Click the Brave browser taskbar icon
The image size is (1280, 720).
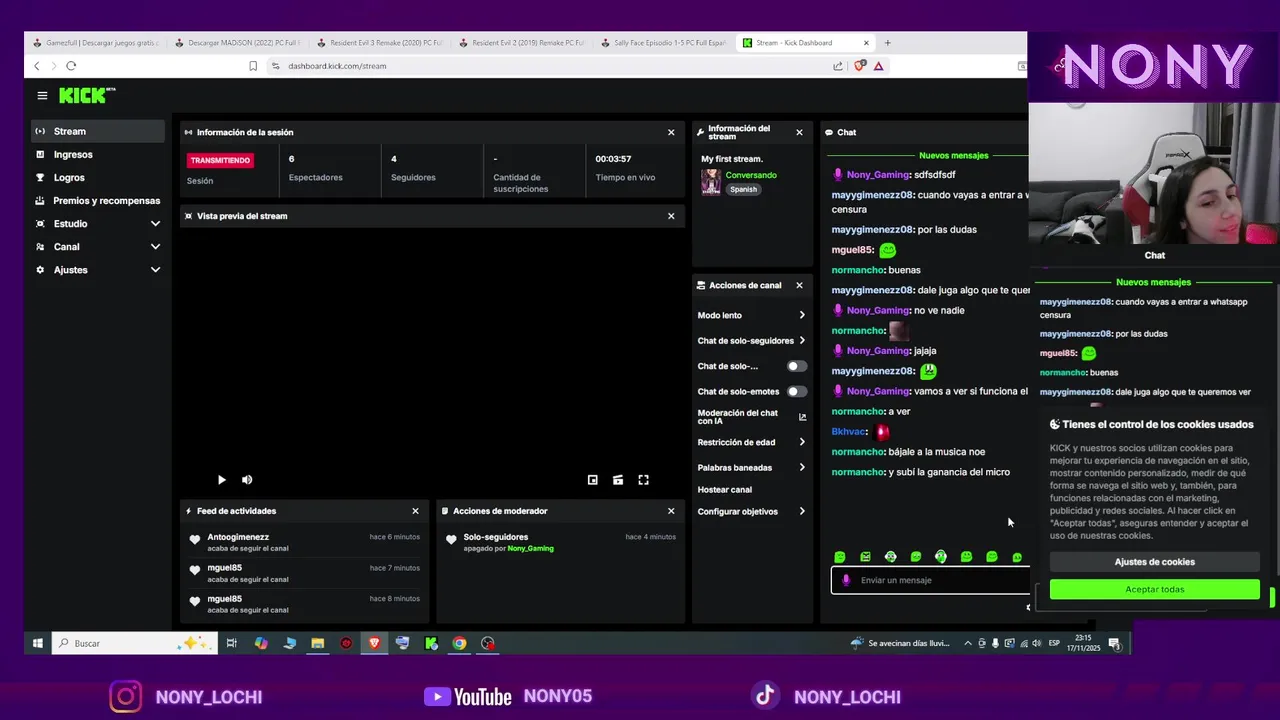(374, 643)
